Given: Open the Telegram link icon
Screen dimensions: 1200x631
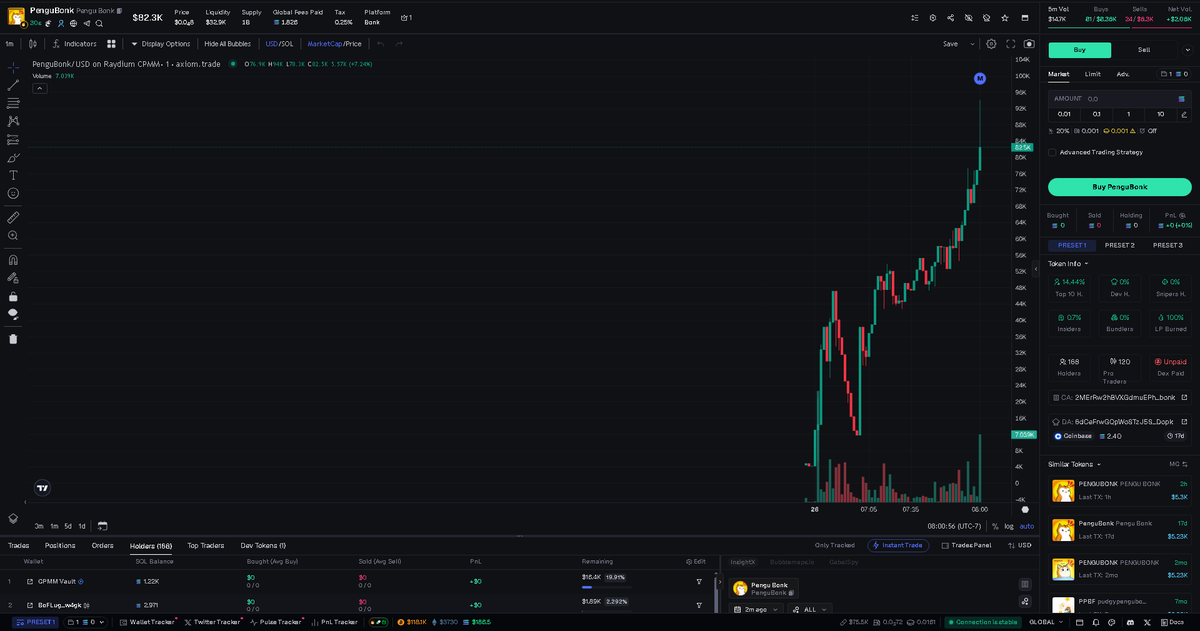Looking at the screenshot, I should tap(86, 22).
